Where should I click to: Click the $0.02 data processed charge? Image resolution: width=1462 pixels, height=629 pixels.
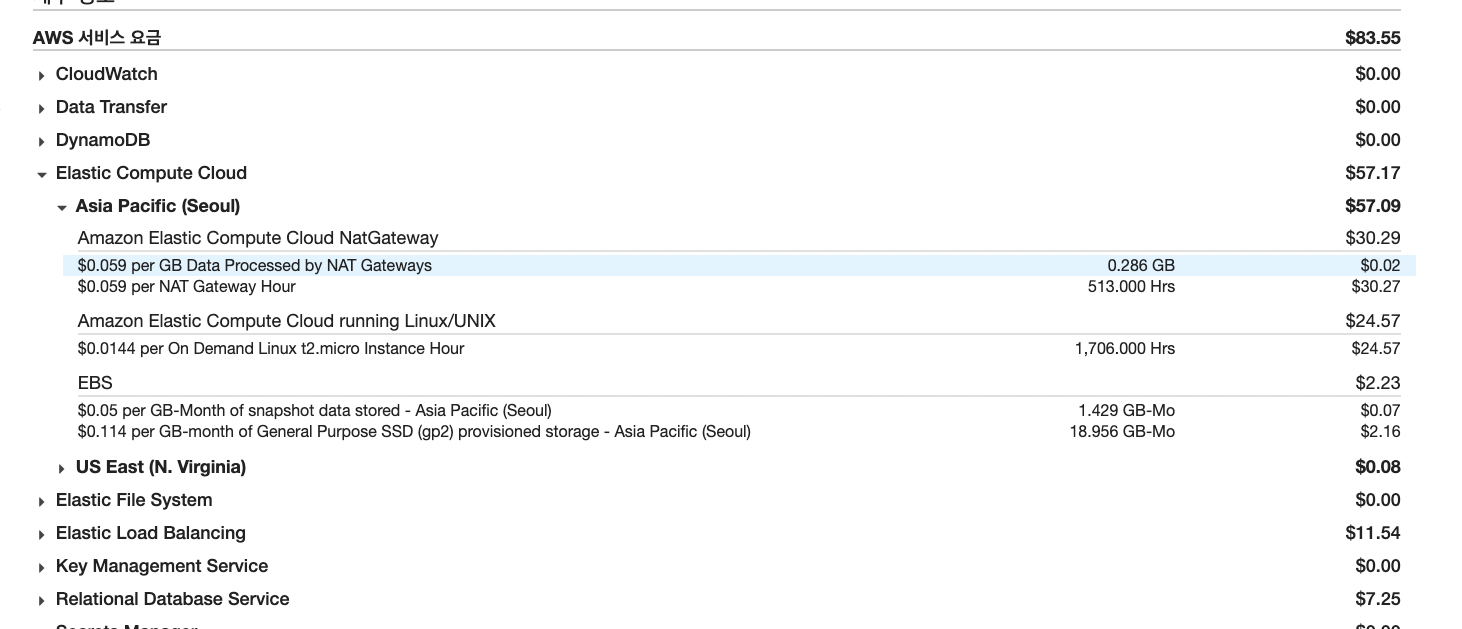(1381, 266)
